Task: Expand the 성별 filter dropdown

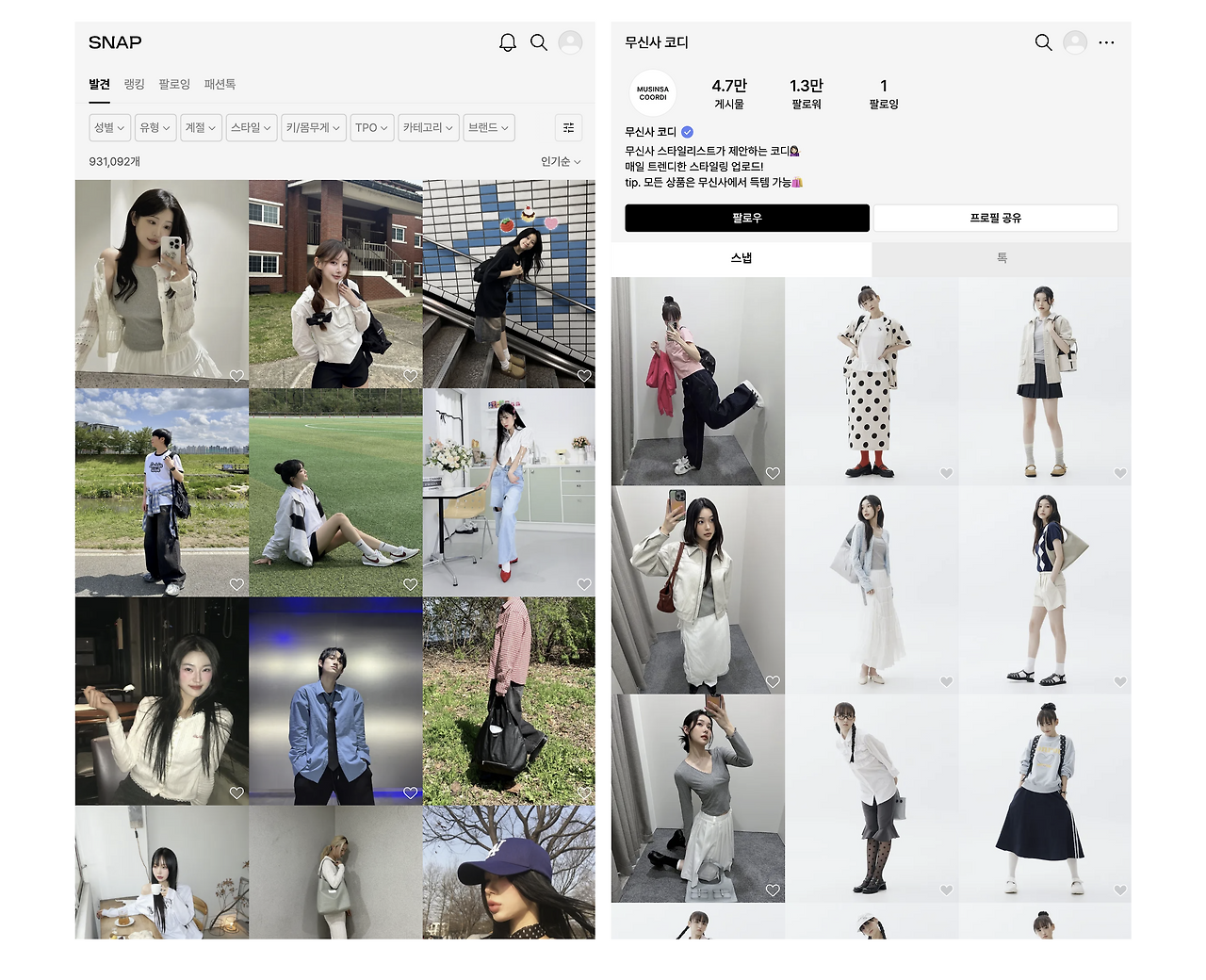Action: pyautogui.click(x=109, y=127)
